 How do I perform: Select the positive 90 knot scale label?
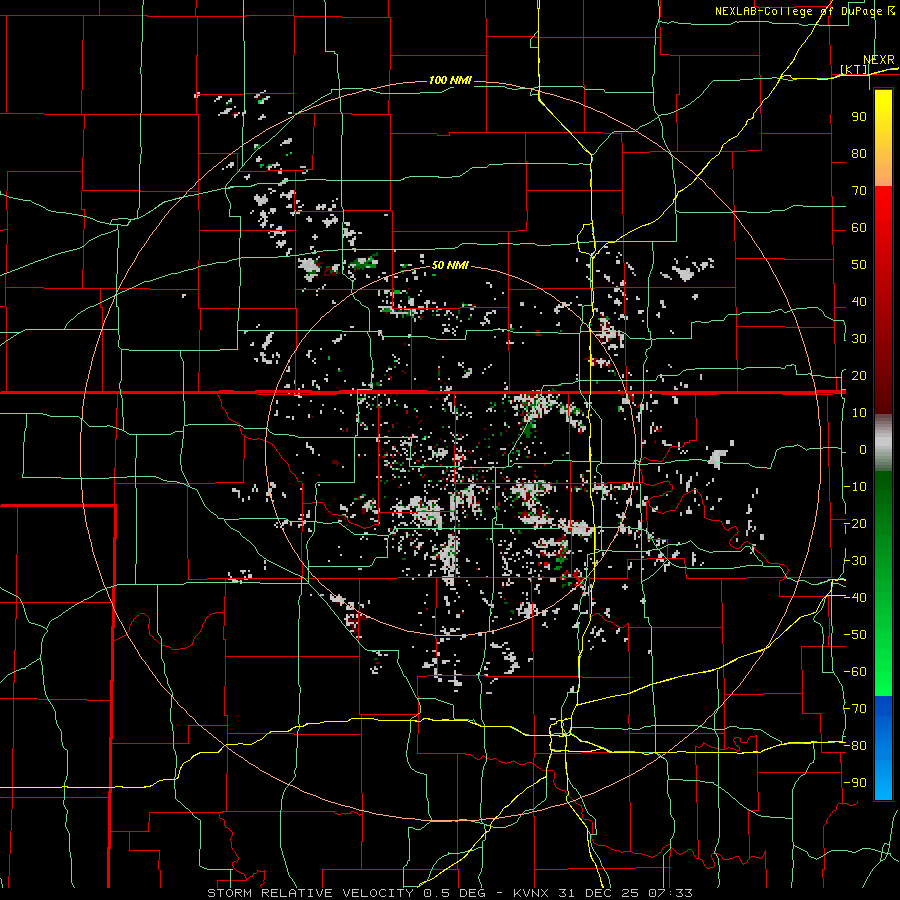(859, 117)
